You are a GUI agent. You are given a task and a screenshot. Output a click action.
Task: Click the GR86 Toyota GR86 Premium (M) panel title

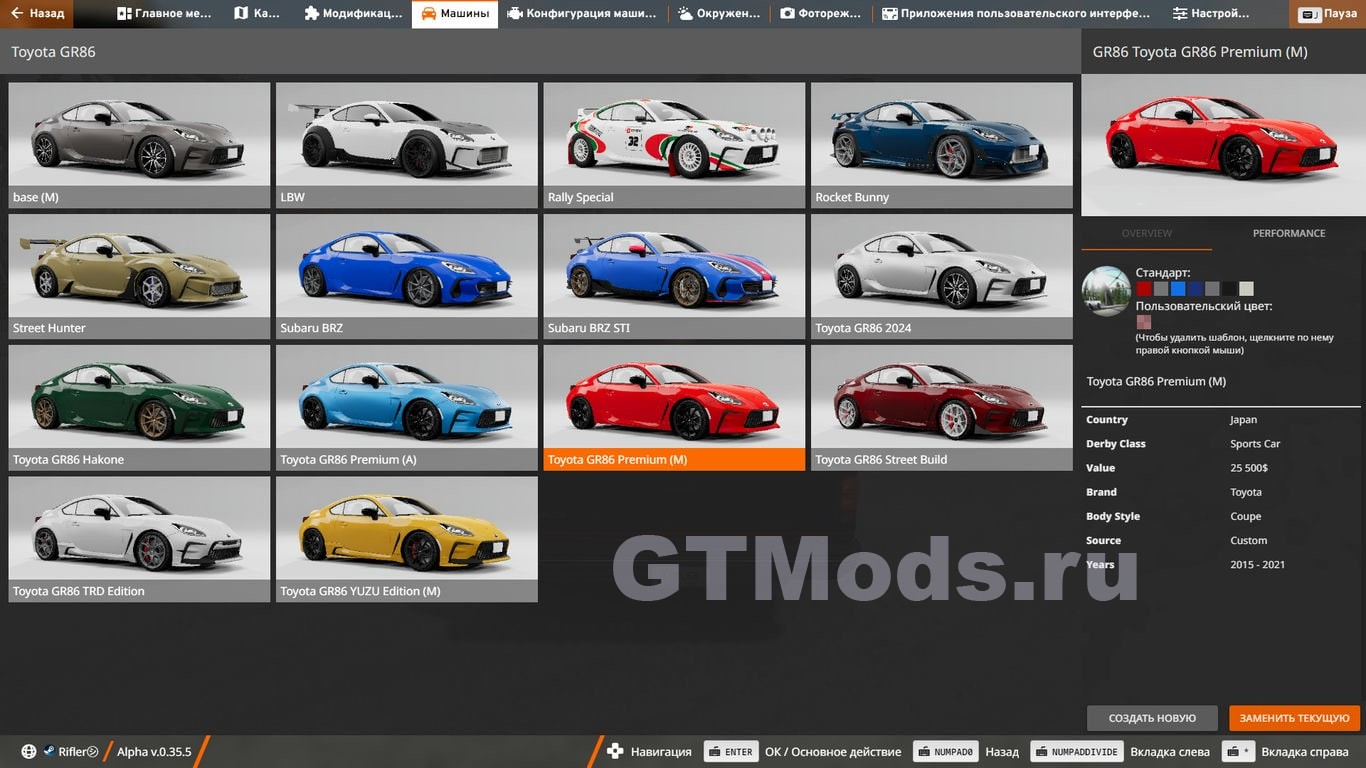click(1199, 51)
